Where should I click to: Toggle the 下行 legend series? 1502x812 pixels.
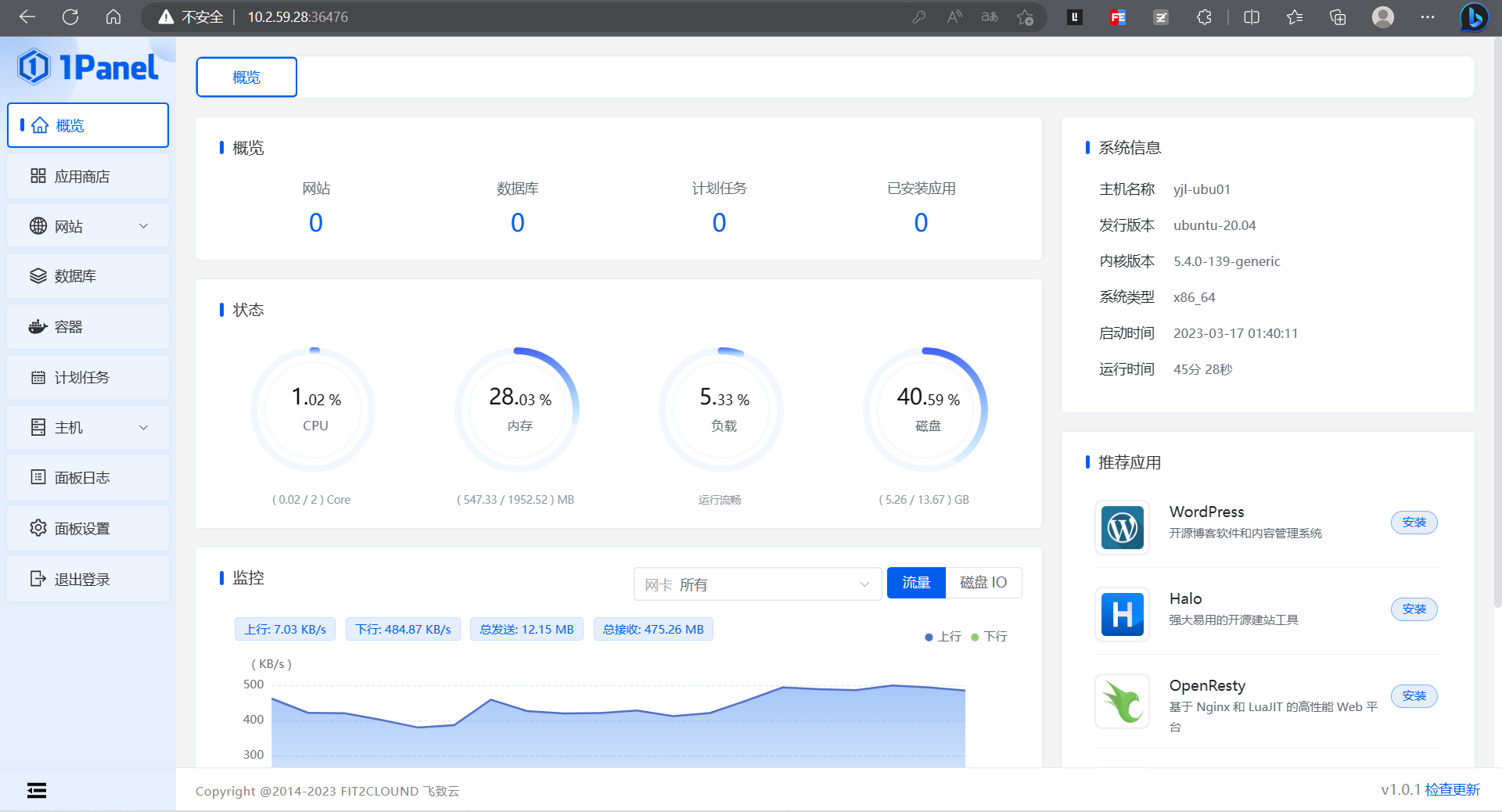click(x=989, y=637)
